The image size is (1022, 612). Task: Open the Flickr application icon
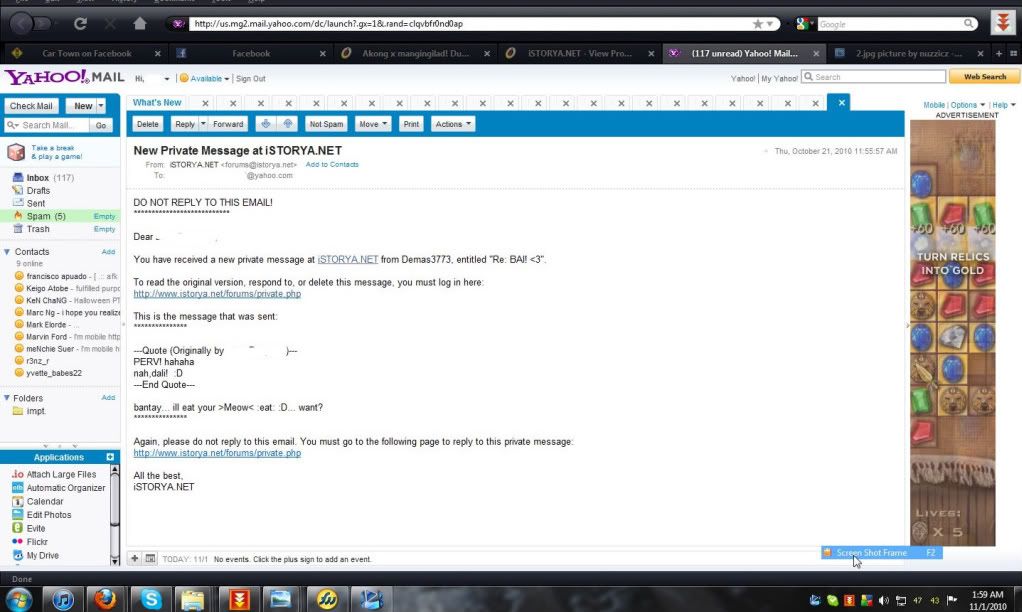pyautogui.click(x=18, y=542)
